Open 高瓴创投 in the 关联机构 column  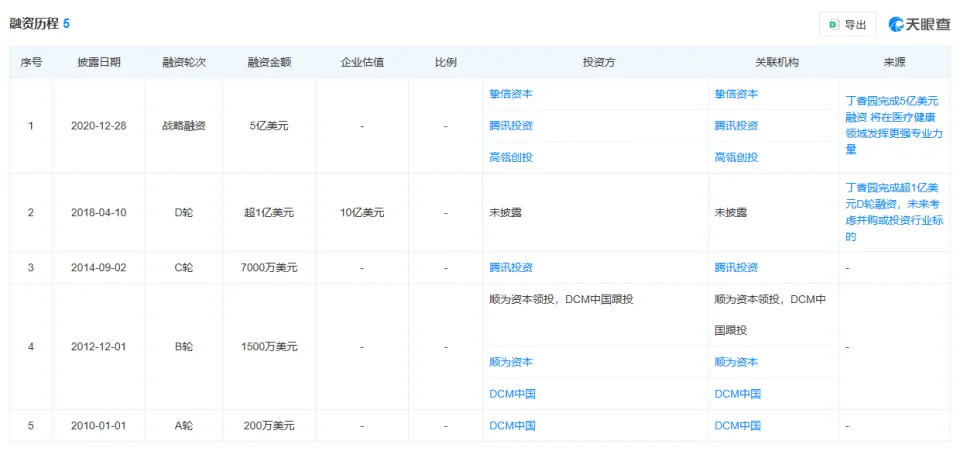pos(736,157)
